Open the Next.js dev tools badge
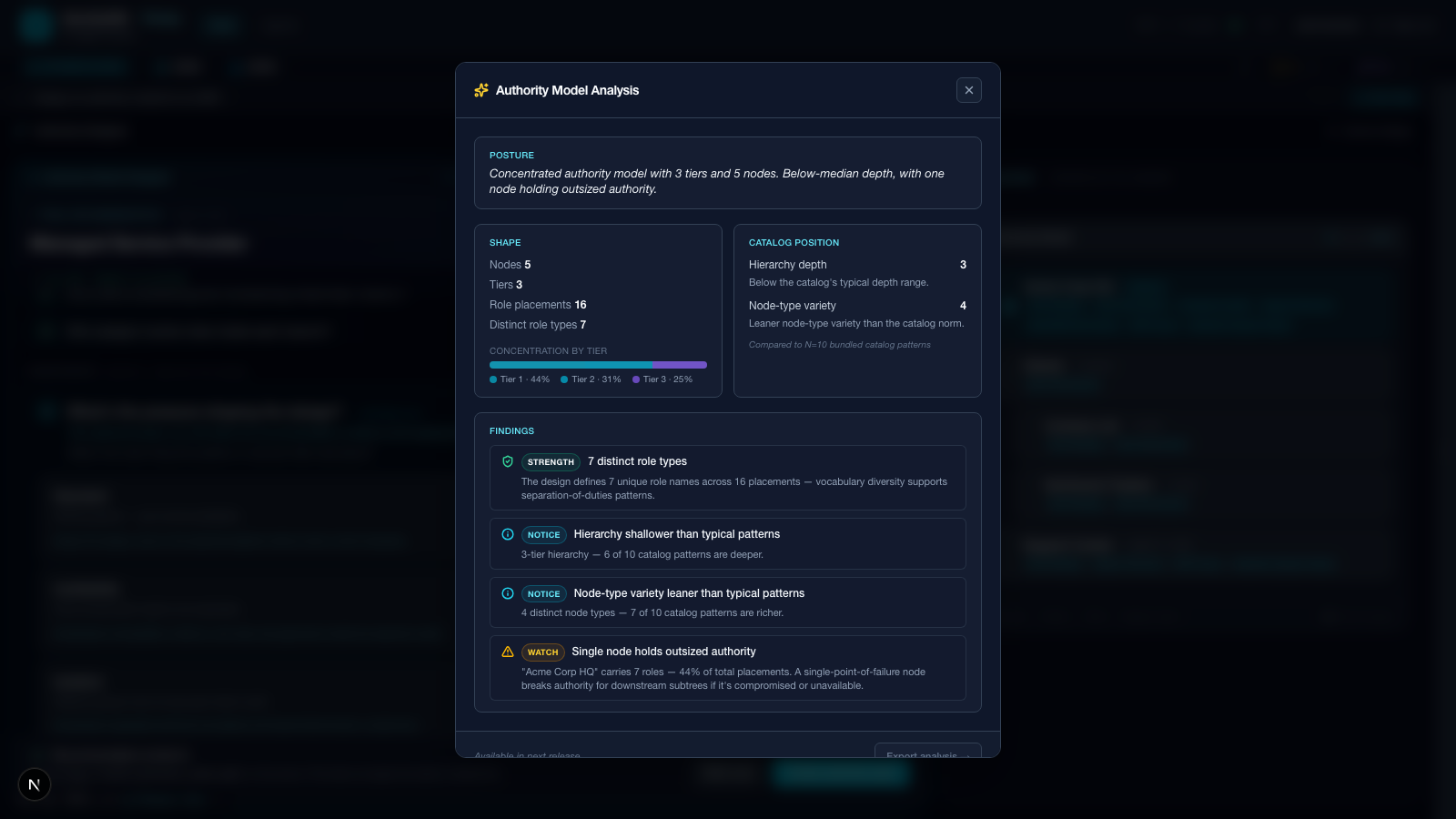This screenshot has height=819, width=1456. click(35, 784)
